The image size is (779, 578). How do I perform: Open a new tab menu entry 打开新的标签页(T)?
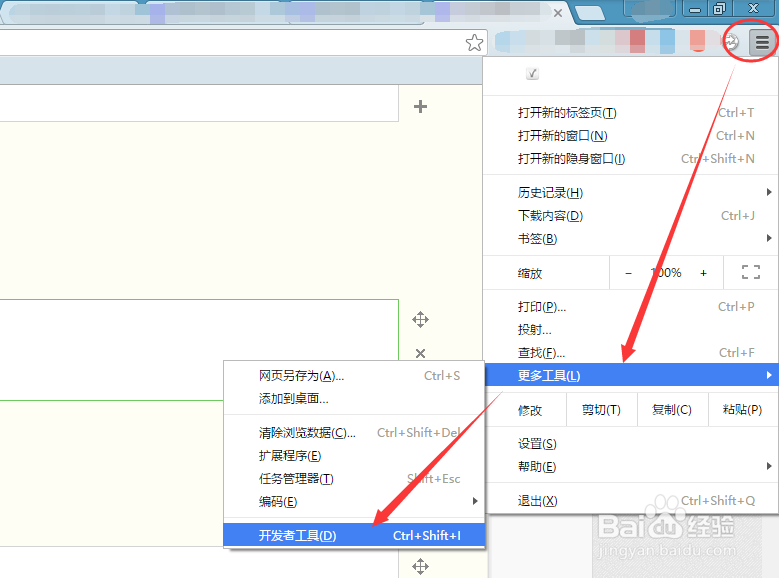631,113
